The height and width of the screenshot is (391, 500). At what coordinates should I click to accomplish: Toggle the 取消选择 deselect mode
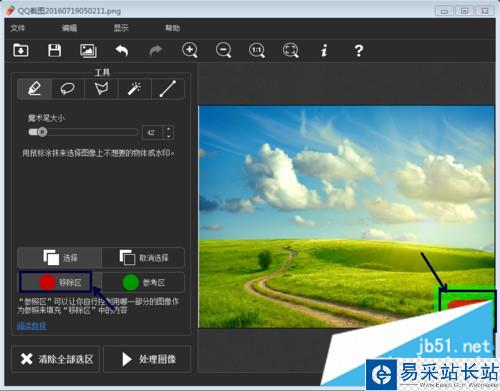pyautogui.click(x=143, y=257)
